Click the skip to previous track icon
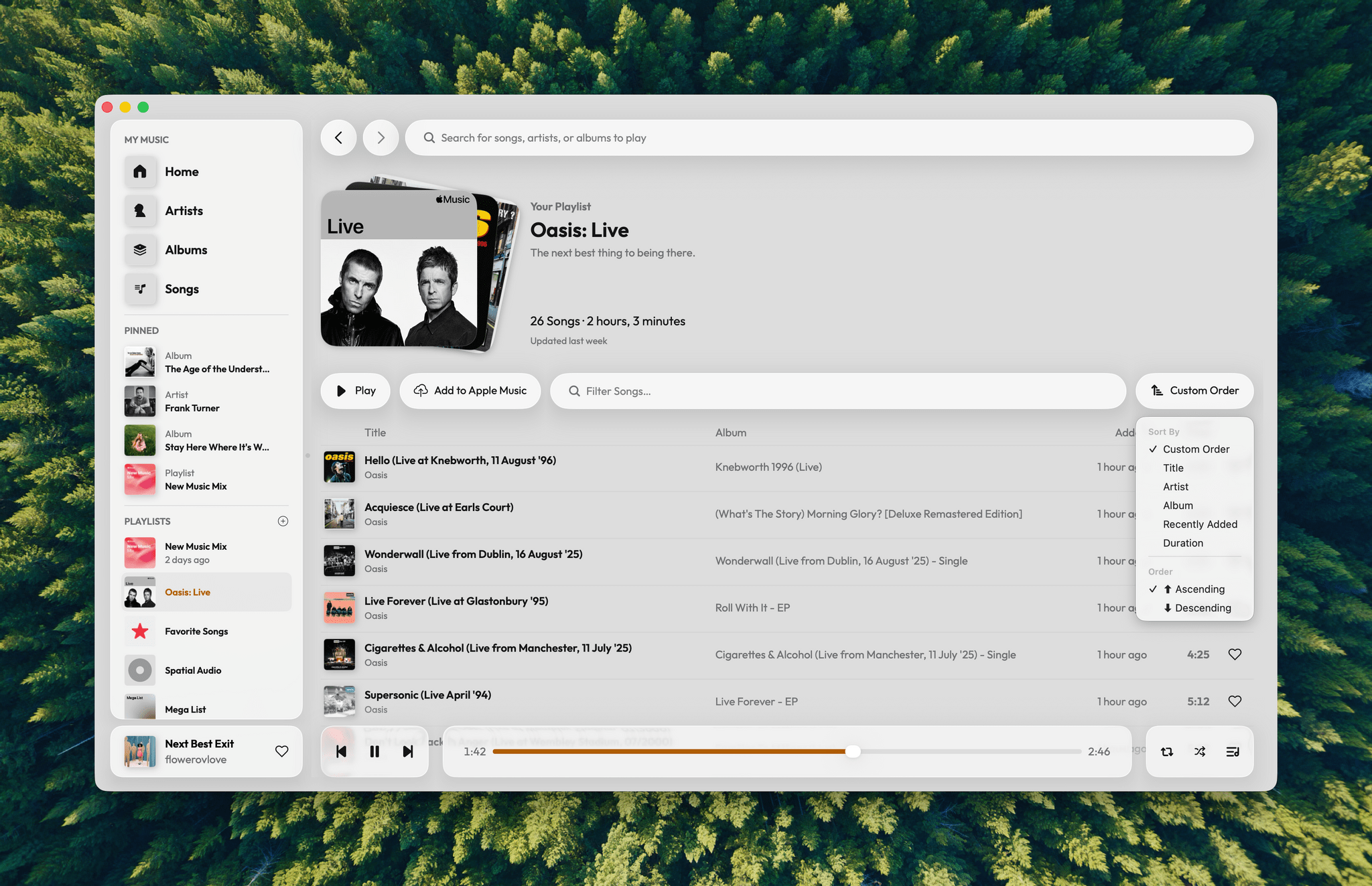The height and width of the screenshot is (886, 1372). [341, 751]
